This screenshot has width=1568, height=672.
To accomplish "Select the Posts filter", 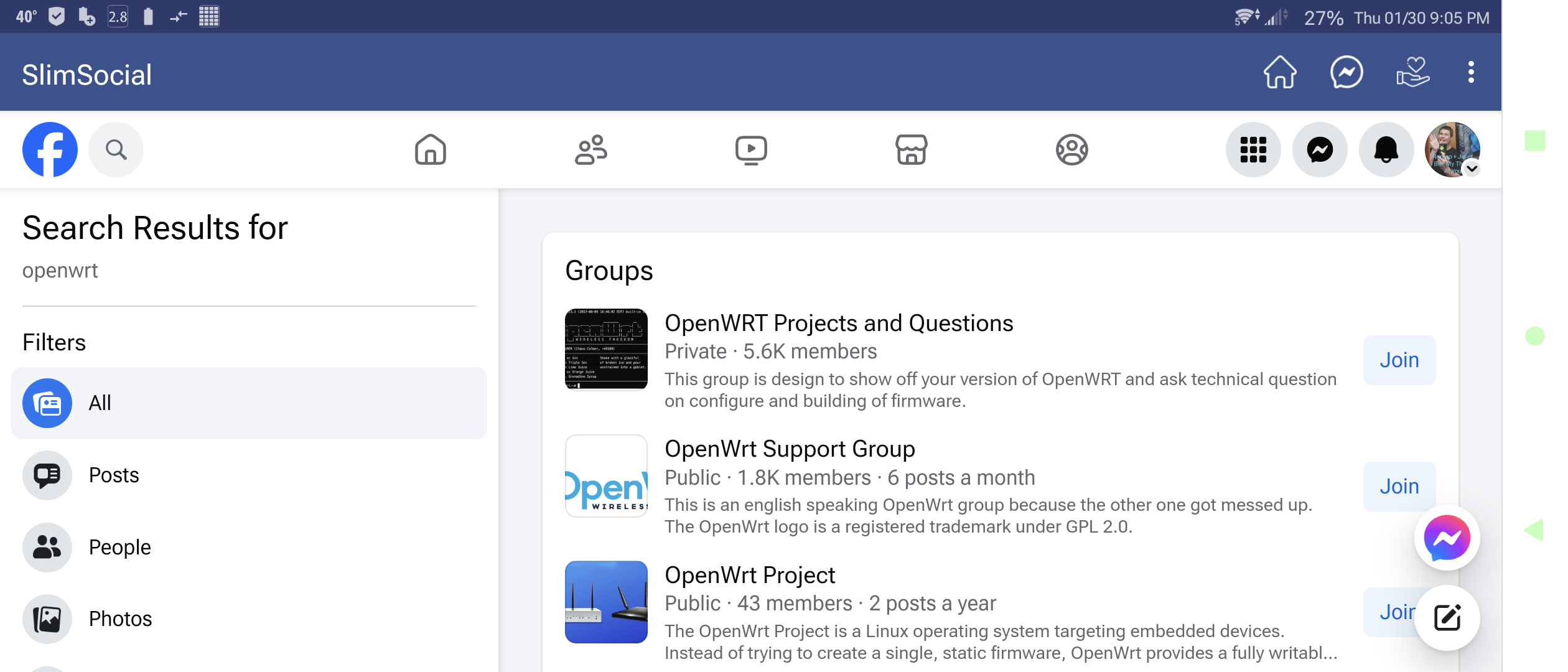I will tap(249, 475).
